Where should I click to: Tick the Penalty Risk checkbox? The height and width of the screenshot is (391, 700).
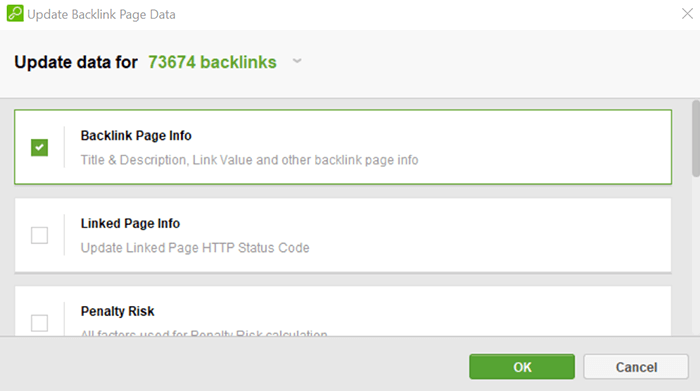pos(39,323)
